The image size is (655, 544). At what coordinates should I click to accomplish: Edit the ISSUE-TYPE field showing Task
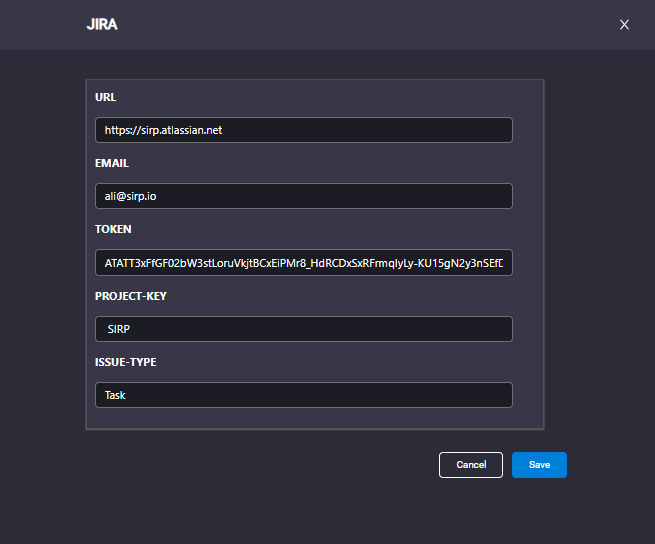click(x=304, y=395)
